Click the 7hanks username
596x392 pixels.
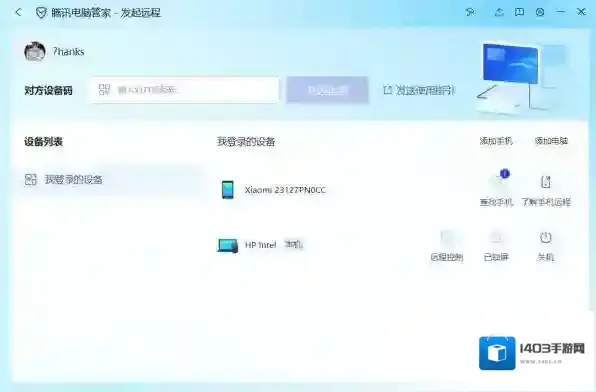click(x=68, y=51)
